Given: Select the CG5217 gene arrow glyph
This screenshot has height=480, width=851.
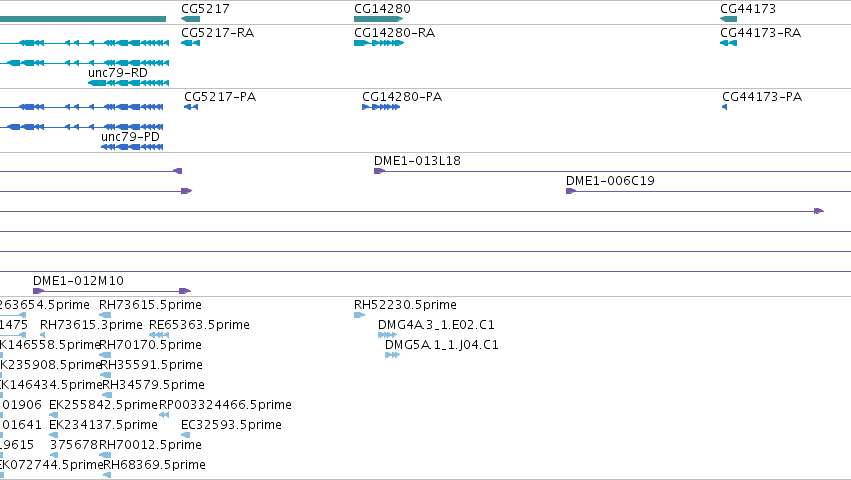Looking at the screenshot, I should click(x=190, y=19).
